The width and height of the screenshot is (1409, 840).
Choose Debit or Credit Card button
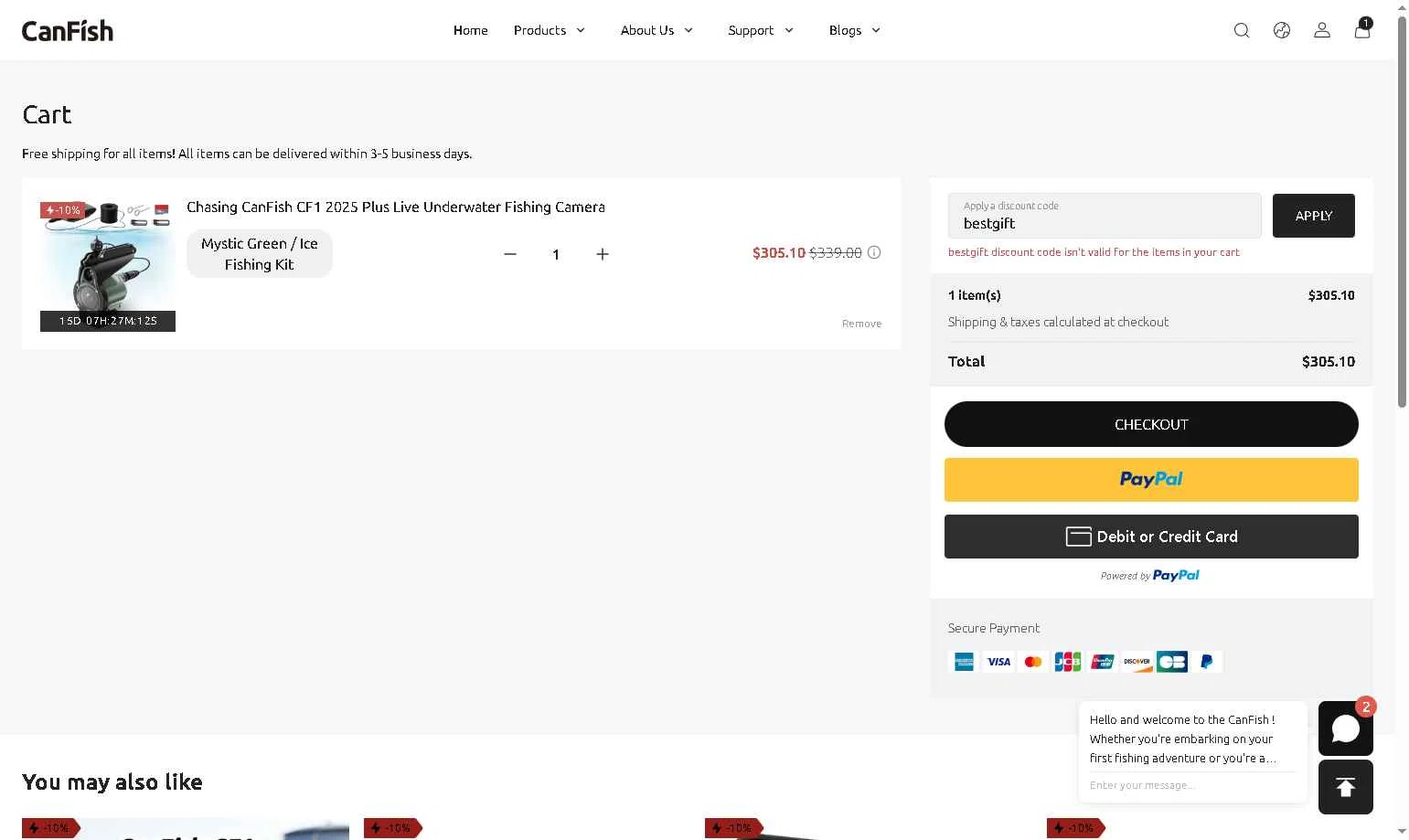click(1151, 537)
